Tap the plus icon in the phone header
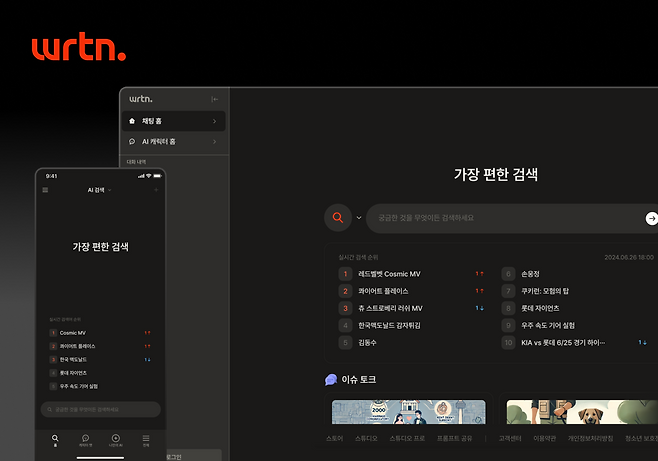This screenshot has width=658, height=461. [156, 190]
